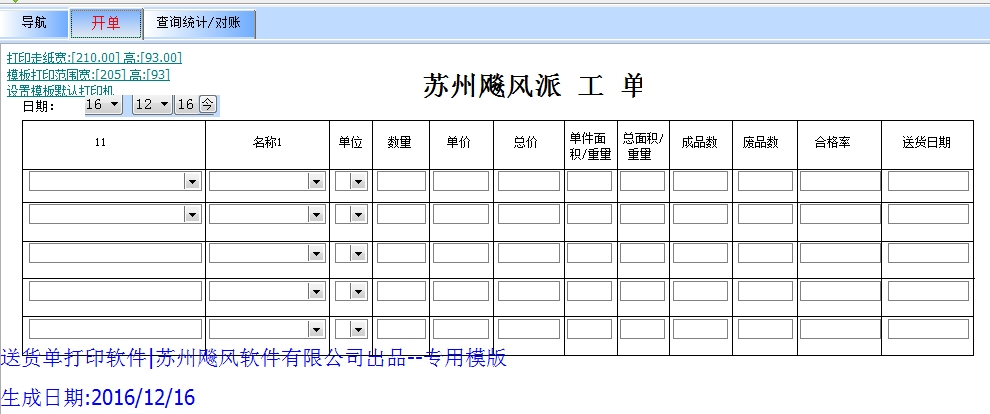Expand the second row's 名称1 dropdown
The width and height of the screenshot is (990, 414).
pos(316,215)
